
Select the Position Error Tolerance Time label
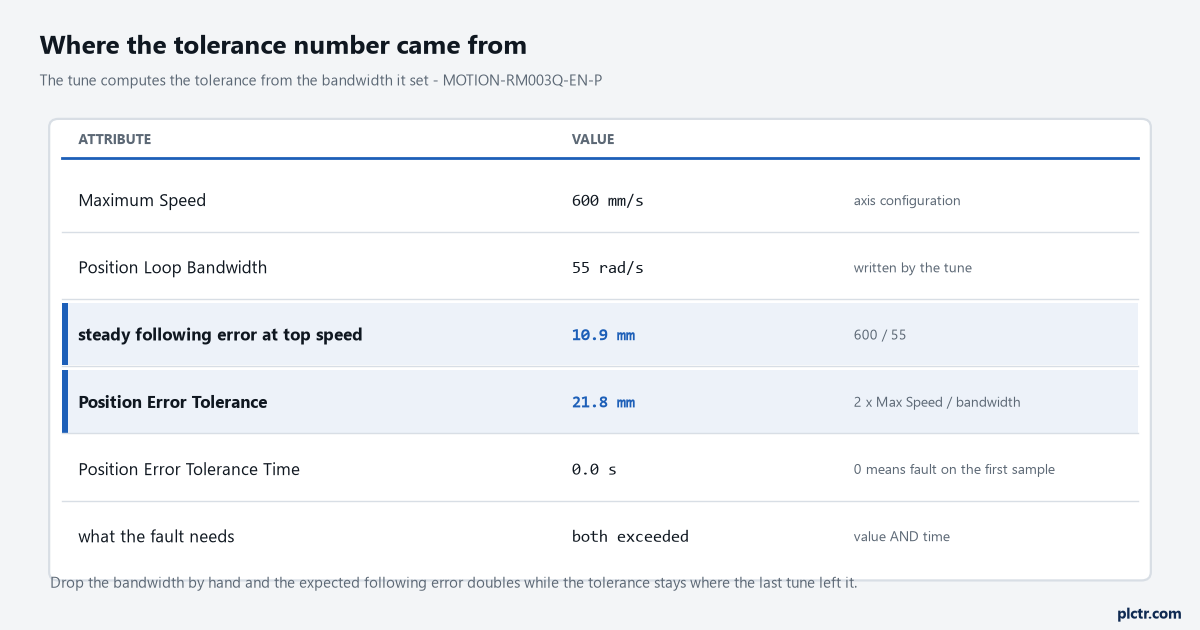pos(189,469)
